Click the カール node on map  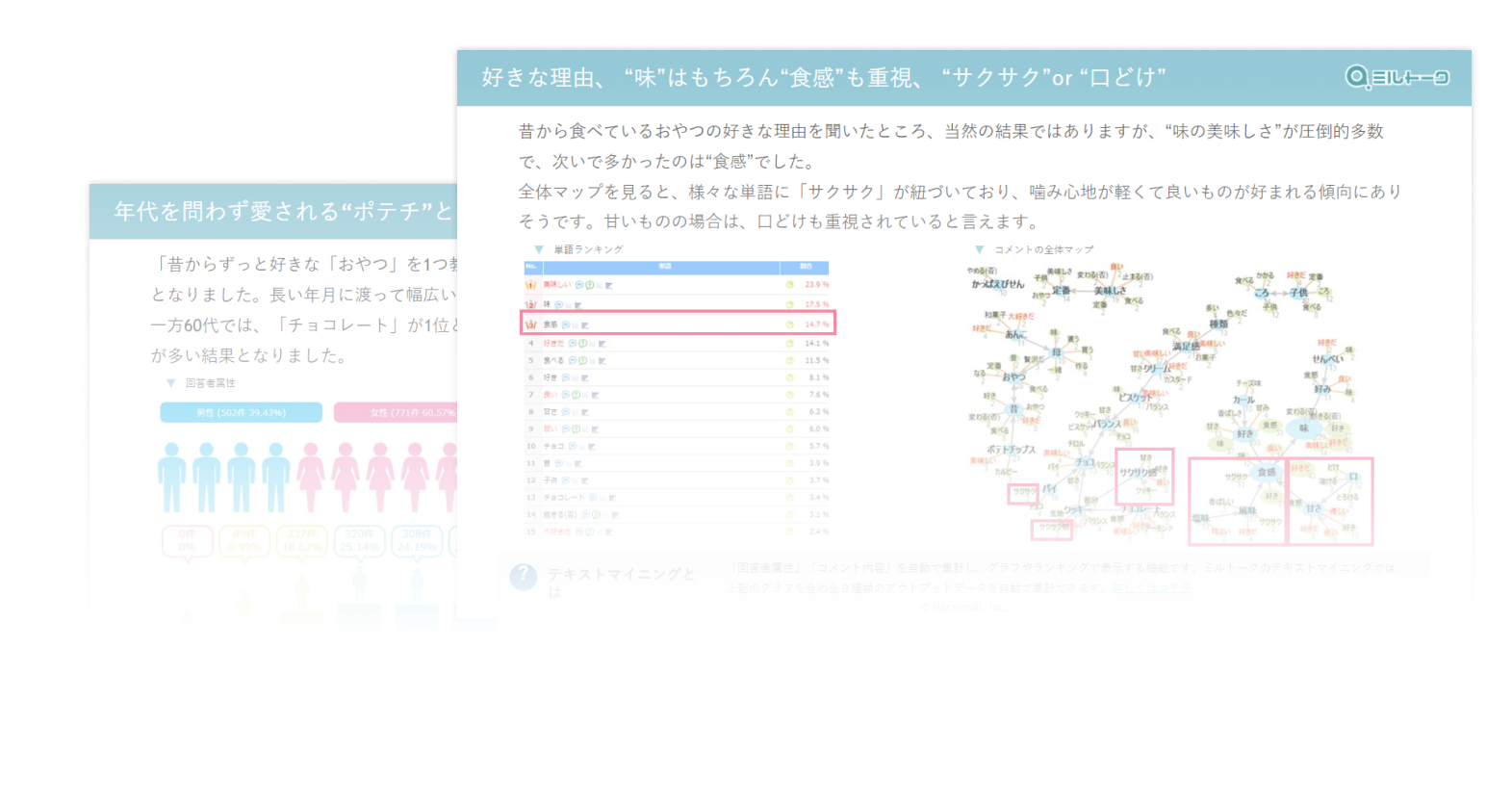(1243, 400)
